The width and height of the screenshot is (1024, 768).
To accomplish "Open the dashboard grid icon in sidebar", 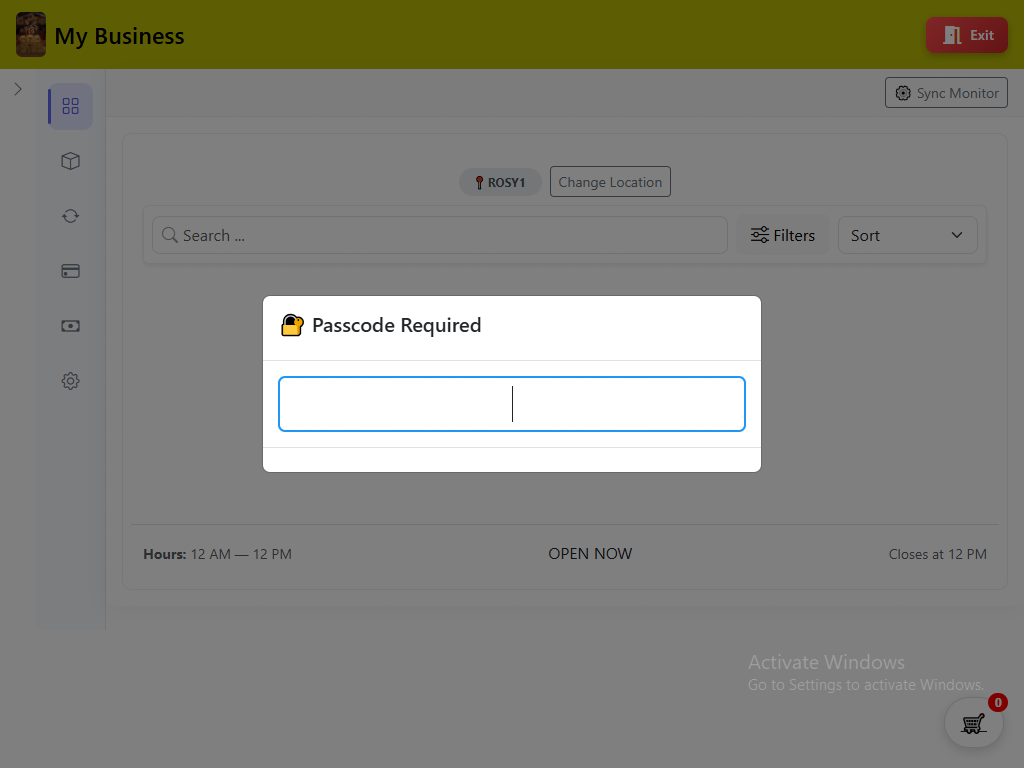I will tap(71, 106).
